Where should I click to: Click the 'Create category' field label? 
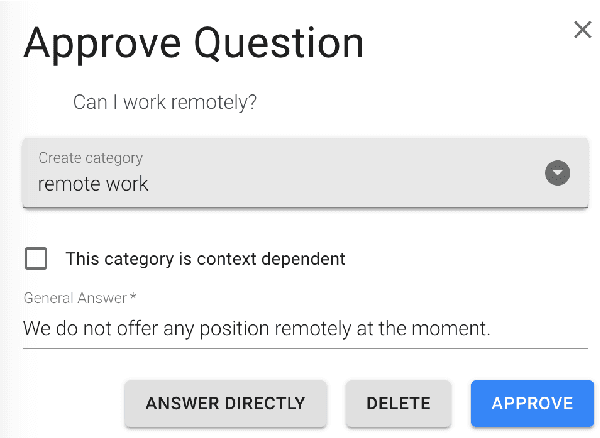[x=90, y=158]
